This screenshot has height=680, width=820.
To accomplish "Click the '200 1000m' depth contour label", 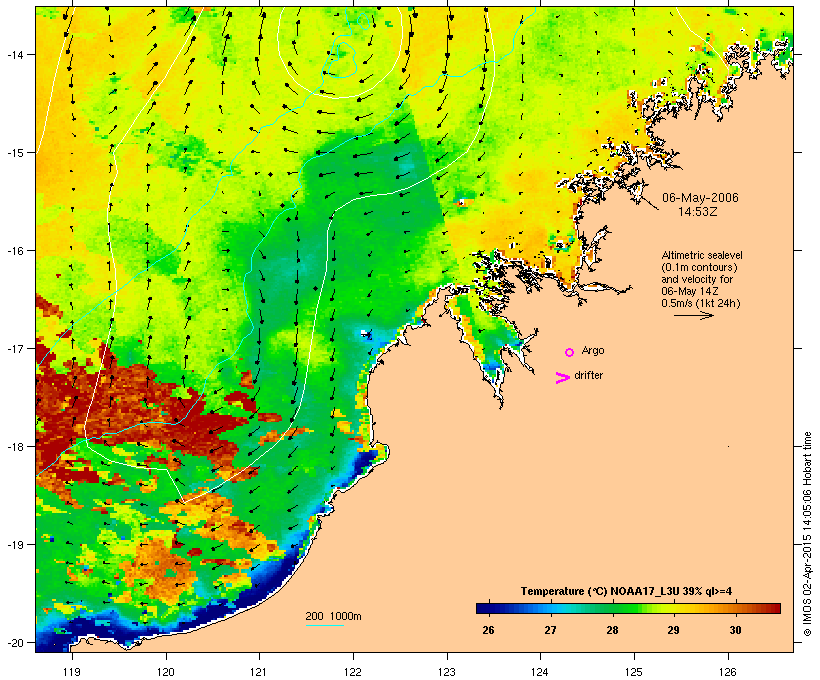I will click(x=333, y=616).
